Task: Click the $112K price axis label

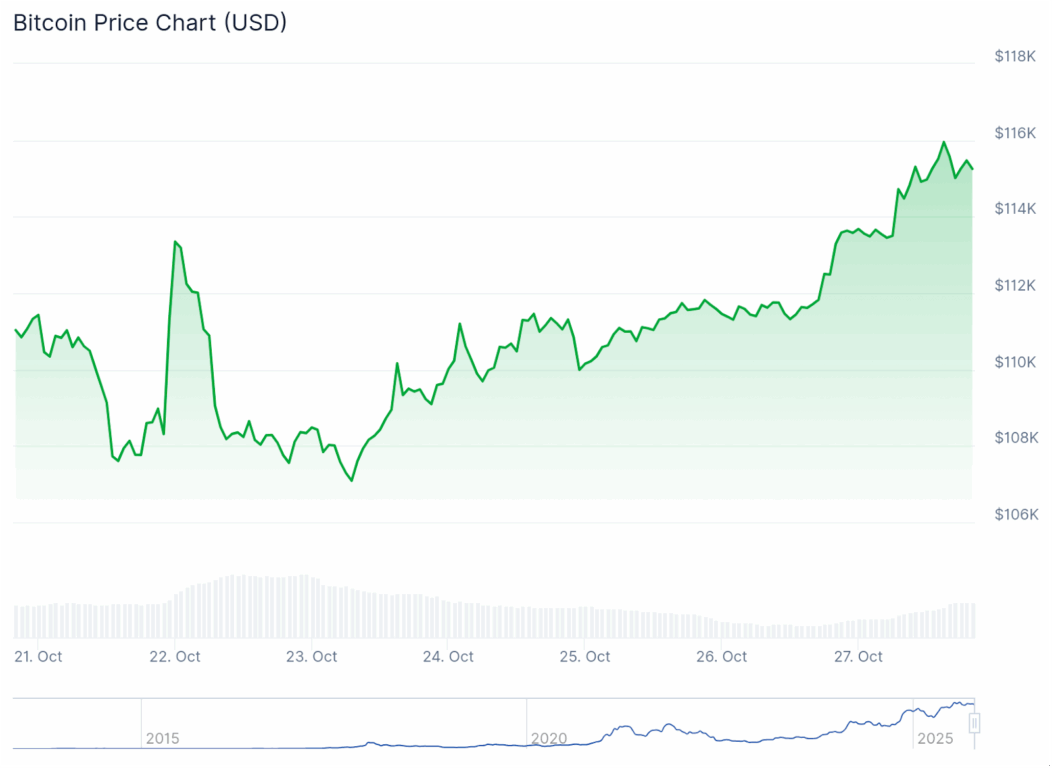Action: click(1015, 286)
